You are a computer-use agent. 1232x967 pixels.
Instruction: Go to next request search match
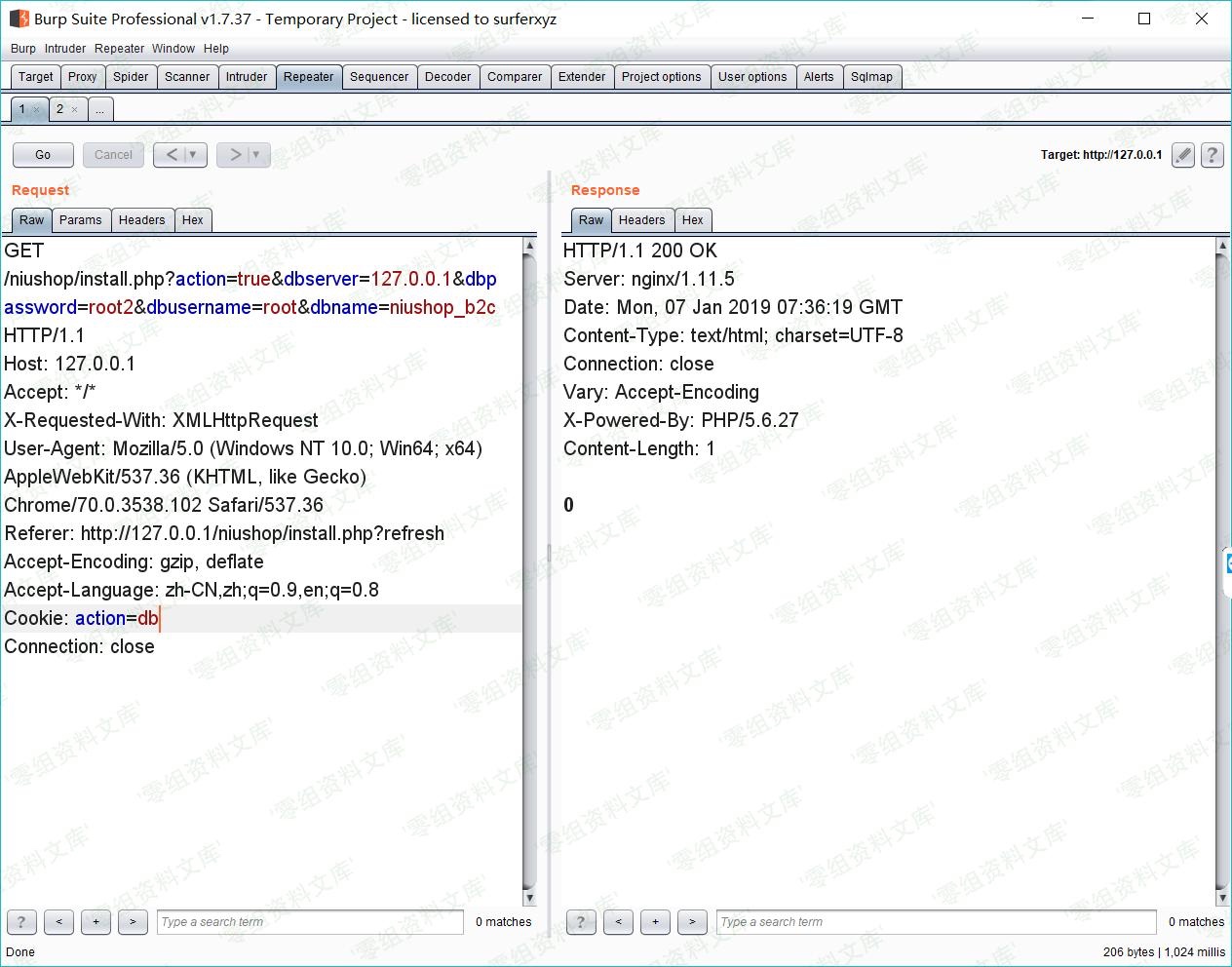pos(133,922)
